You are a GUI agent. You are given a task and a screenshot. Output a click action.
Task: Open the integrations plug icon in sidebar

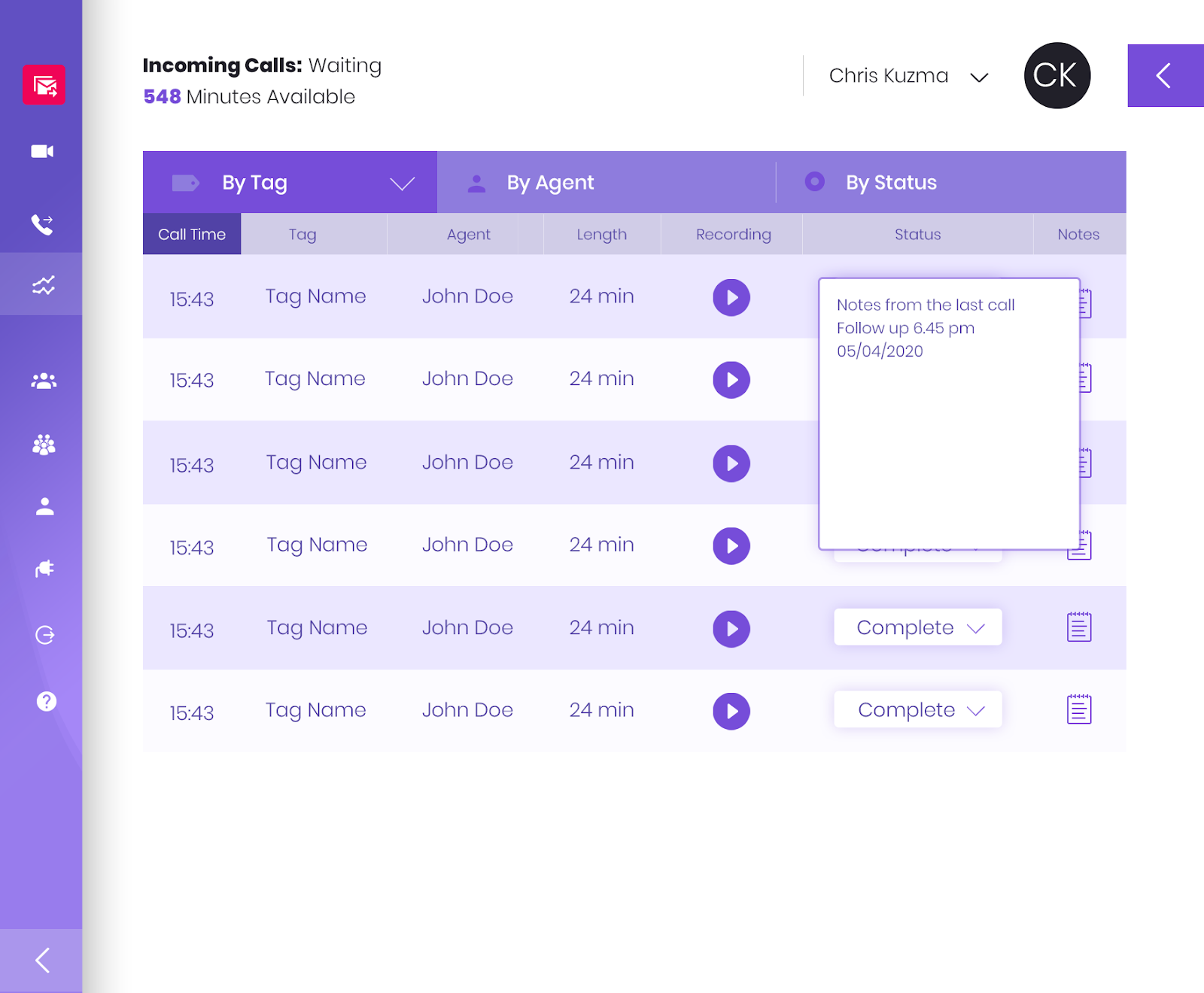pyautogui.click(x=44, y=569)
